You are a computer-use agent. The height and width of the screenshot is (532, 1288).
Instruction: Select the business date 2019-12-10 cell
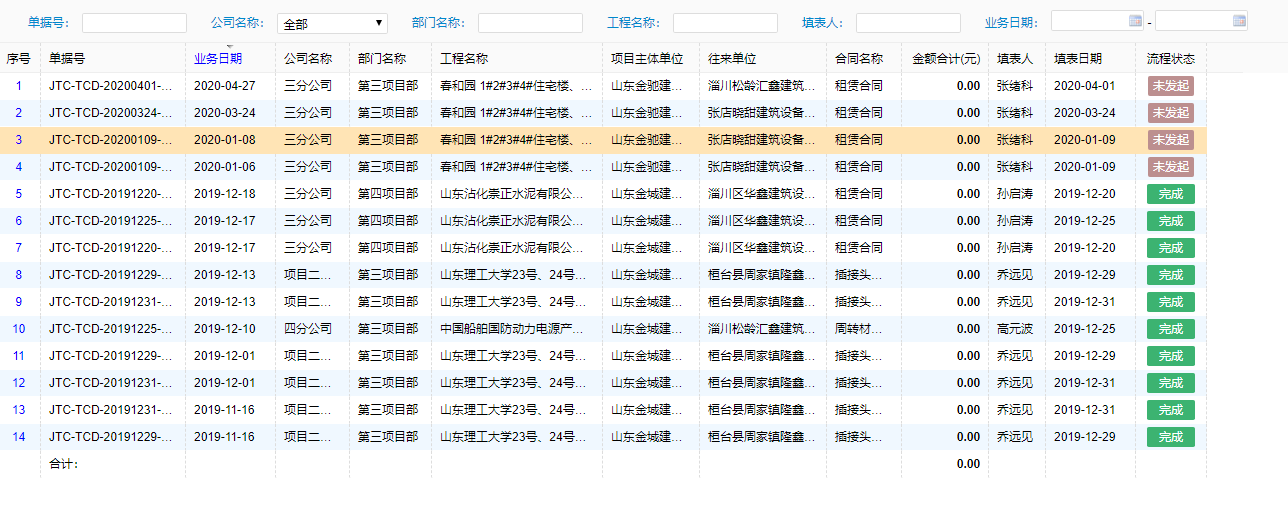click(x=225, y=329)
